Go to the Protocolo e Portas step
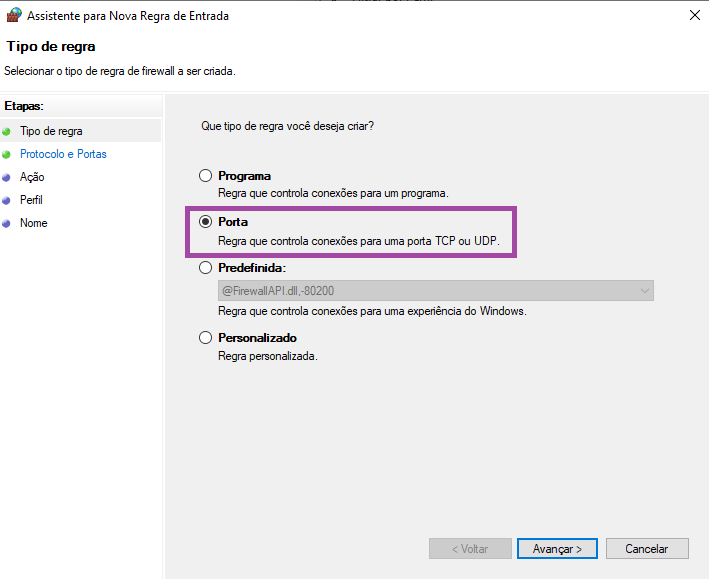This screenshot has width=709, height=579. [x=63, y=154]
